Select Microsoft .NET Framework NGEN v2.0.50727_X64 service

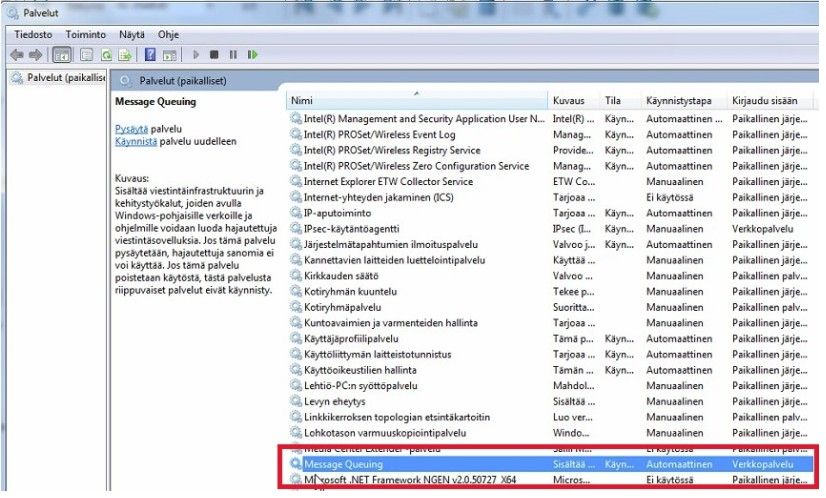410,480
